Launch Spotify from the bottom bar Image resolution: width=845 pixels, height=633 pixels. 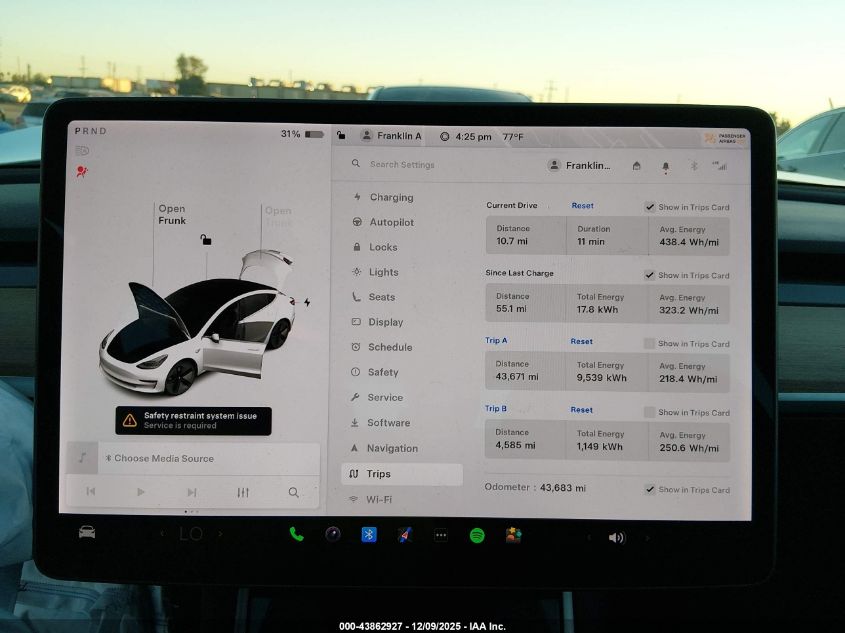(477, 535)
